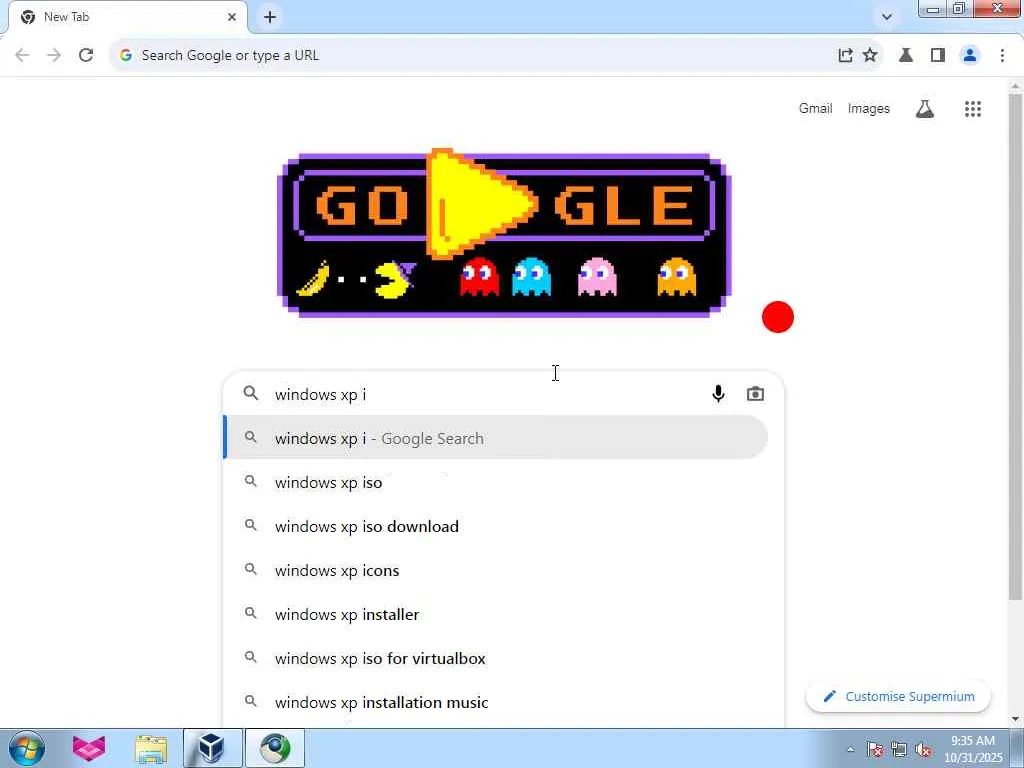Image resolution: width=1024 pixels, height=768 pixels.
Task: Open the Google apps grid
Action: (972, 109)
